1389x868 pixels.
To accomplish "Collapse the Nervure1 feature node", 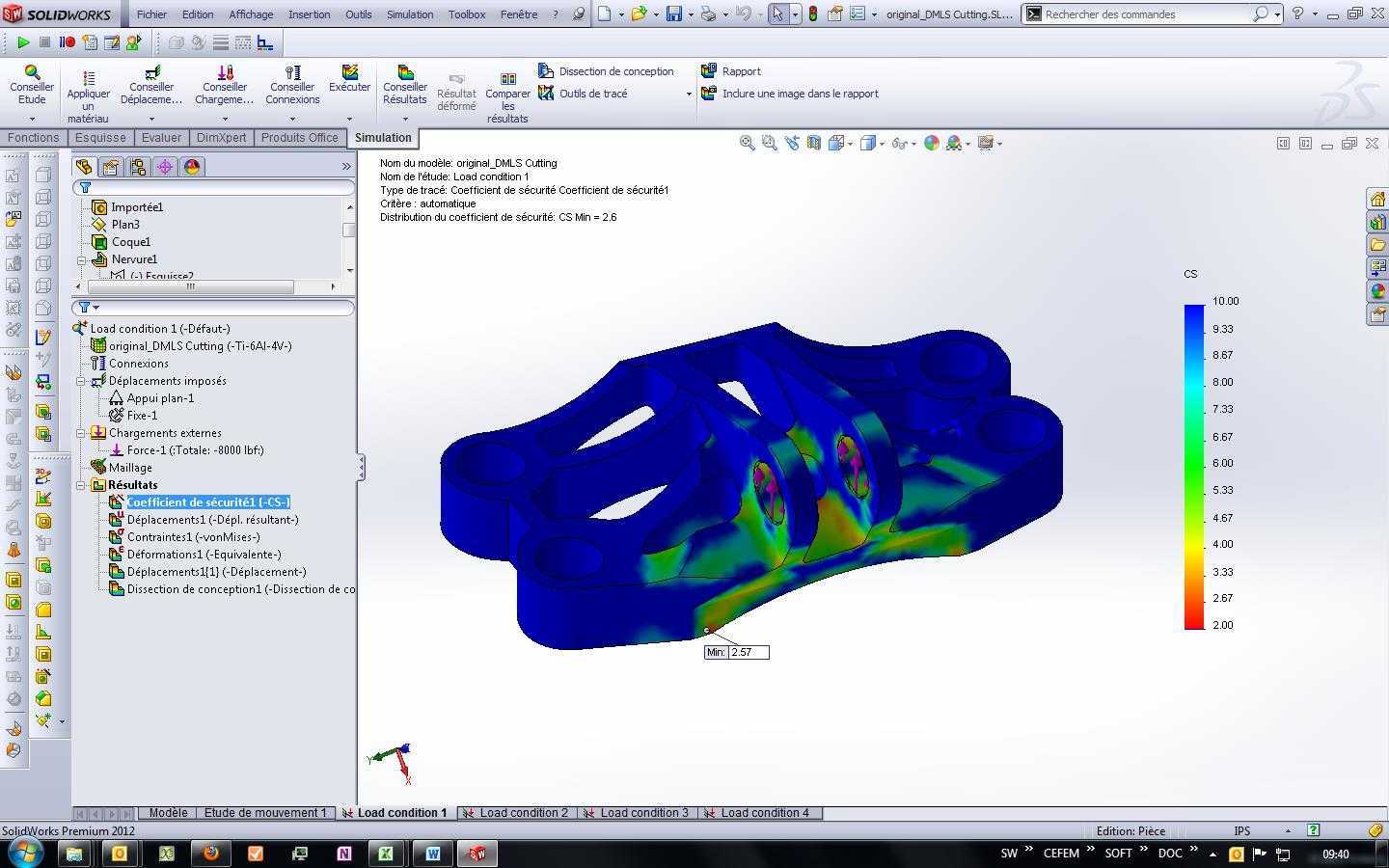I will [x=82, y=259].
